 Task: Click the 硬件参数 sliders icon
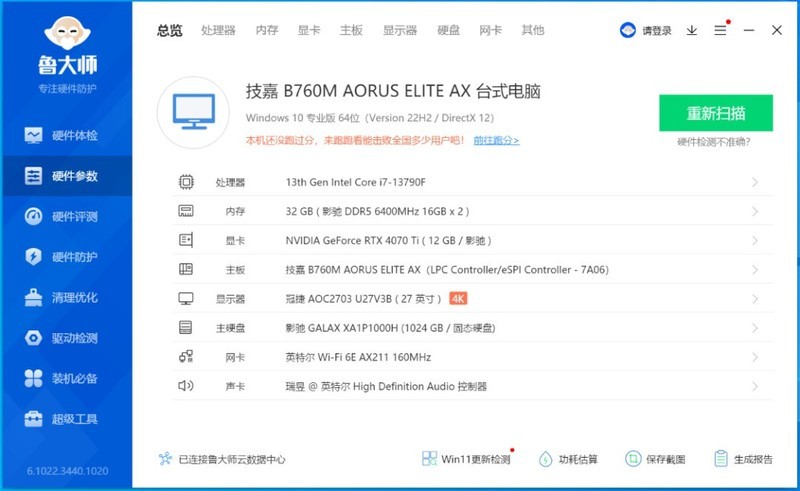(33, 176)
